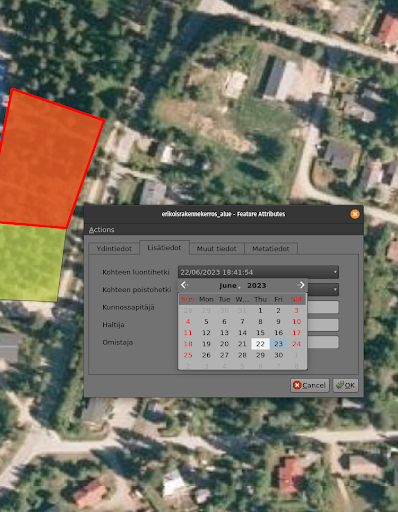Select June 20 in the calendar
The height and width of the screenshot is (512, 398).
[x=224, y=344]
